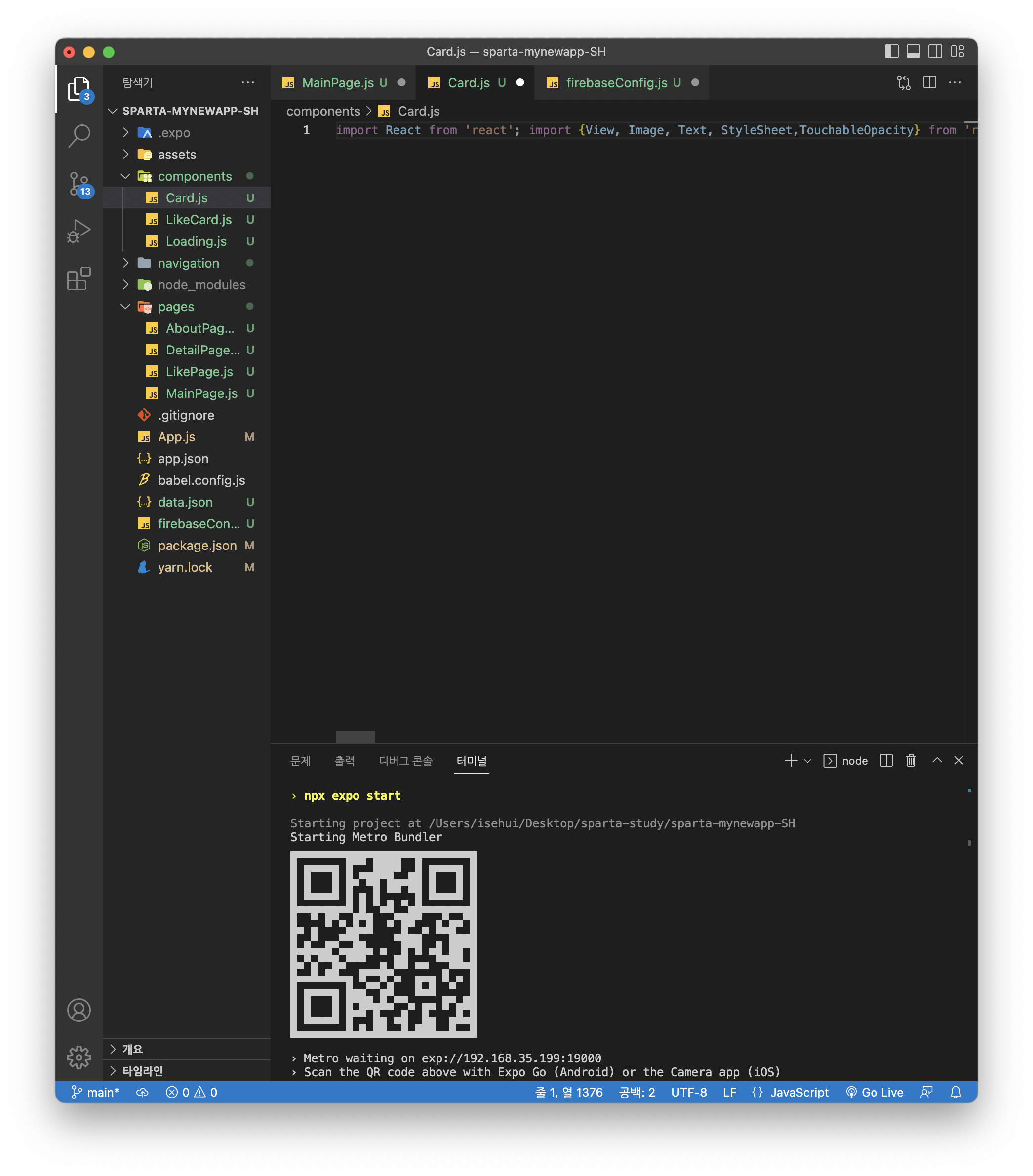Screen dimensions: 1033x1176
Task: Expand the .expo folder
Action: click(187, 132)
